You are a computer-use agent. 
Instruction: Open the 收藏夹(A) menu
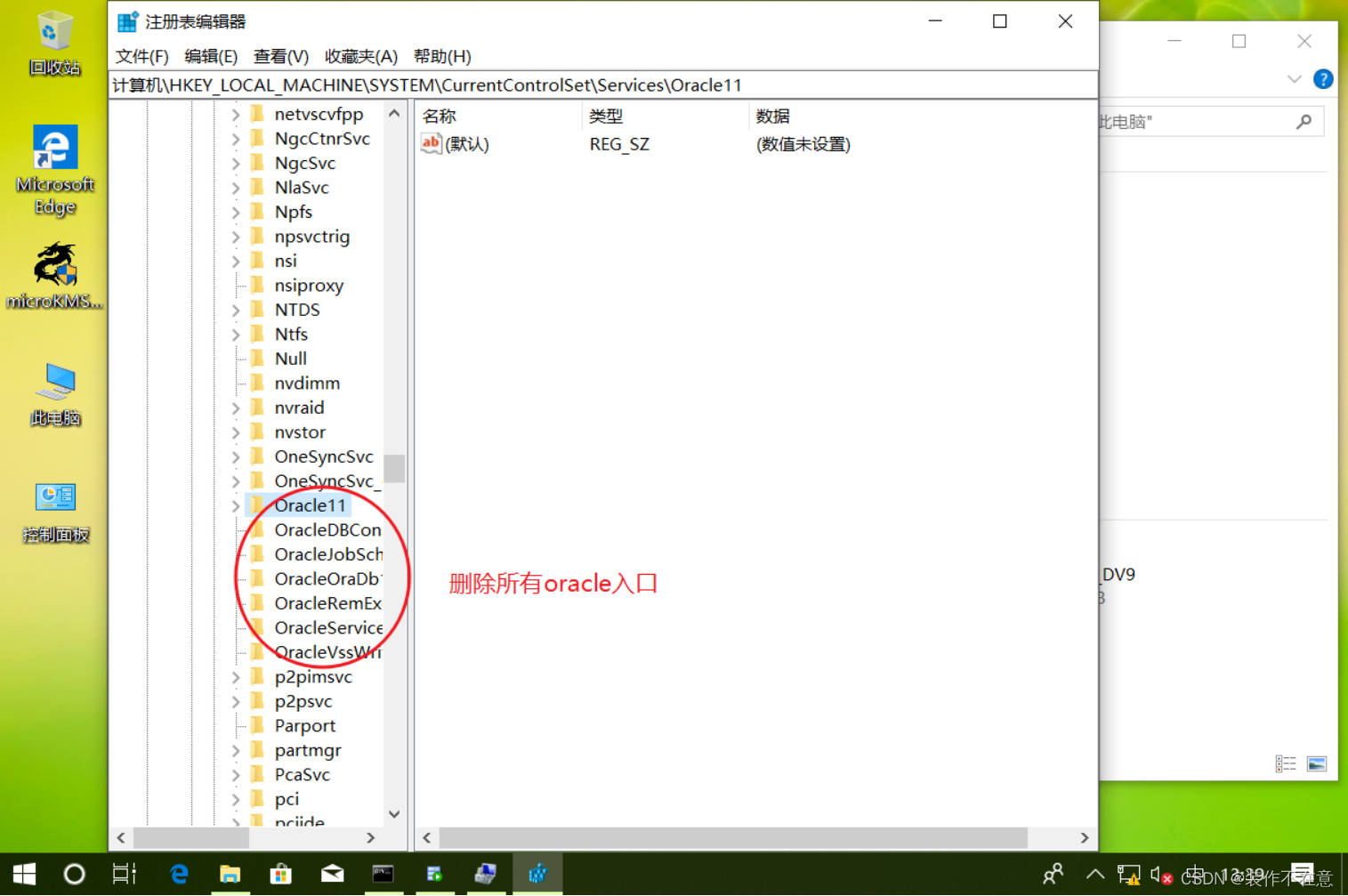pos(361,56)
